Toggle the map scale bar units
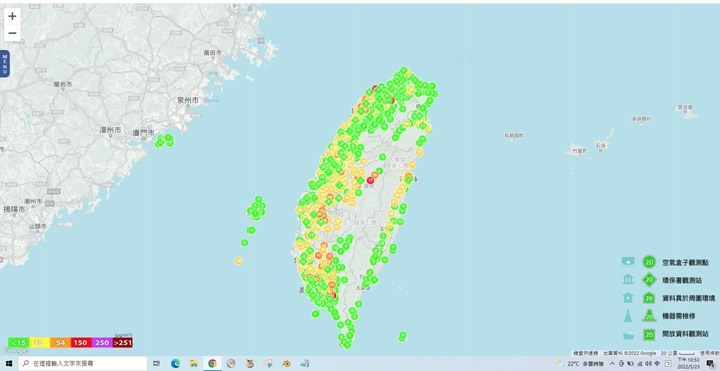This screenshot has height=371, width=720. [679, 353]
